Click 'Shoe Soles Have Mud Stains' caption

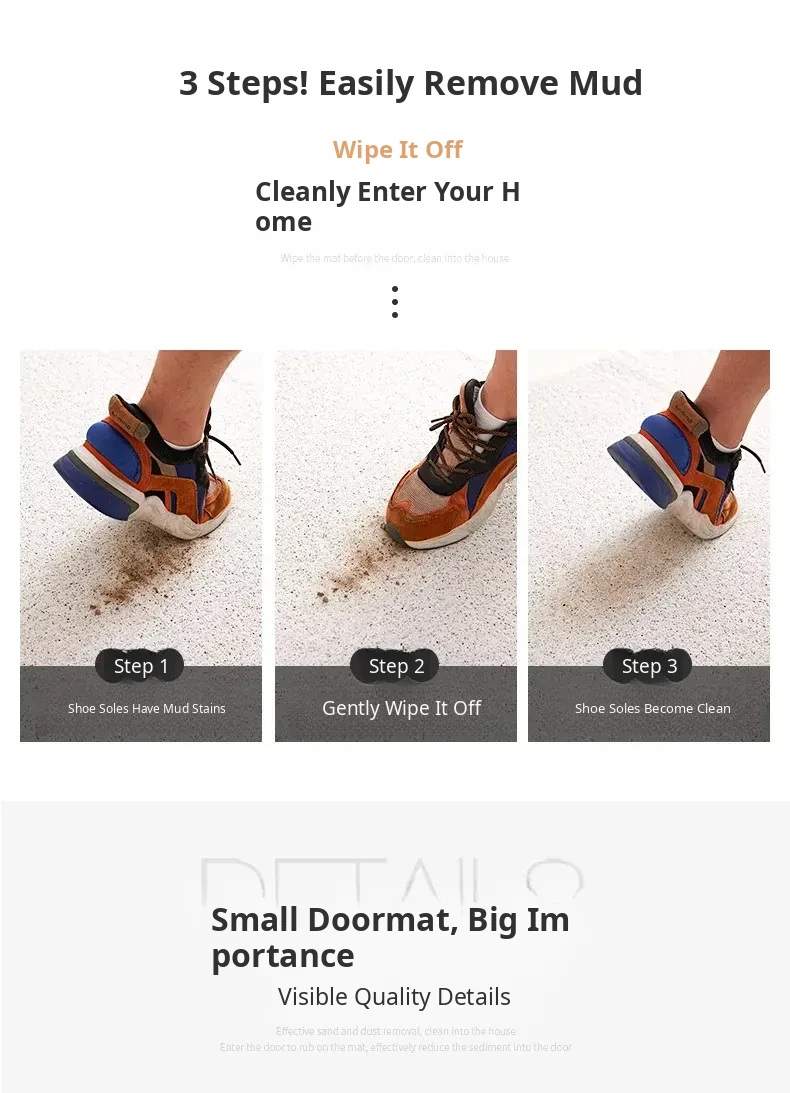pyautogui.click(x=146, y=708)
